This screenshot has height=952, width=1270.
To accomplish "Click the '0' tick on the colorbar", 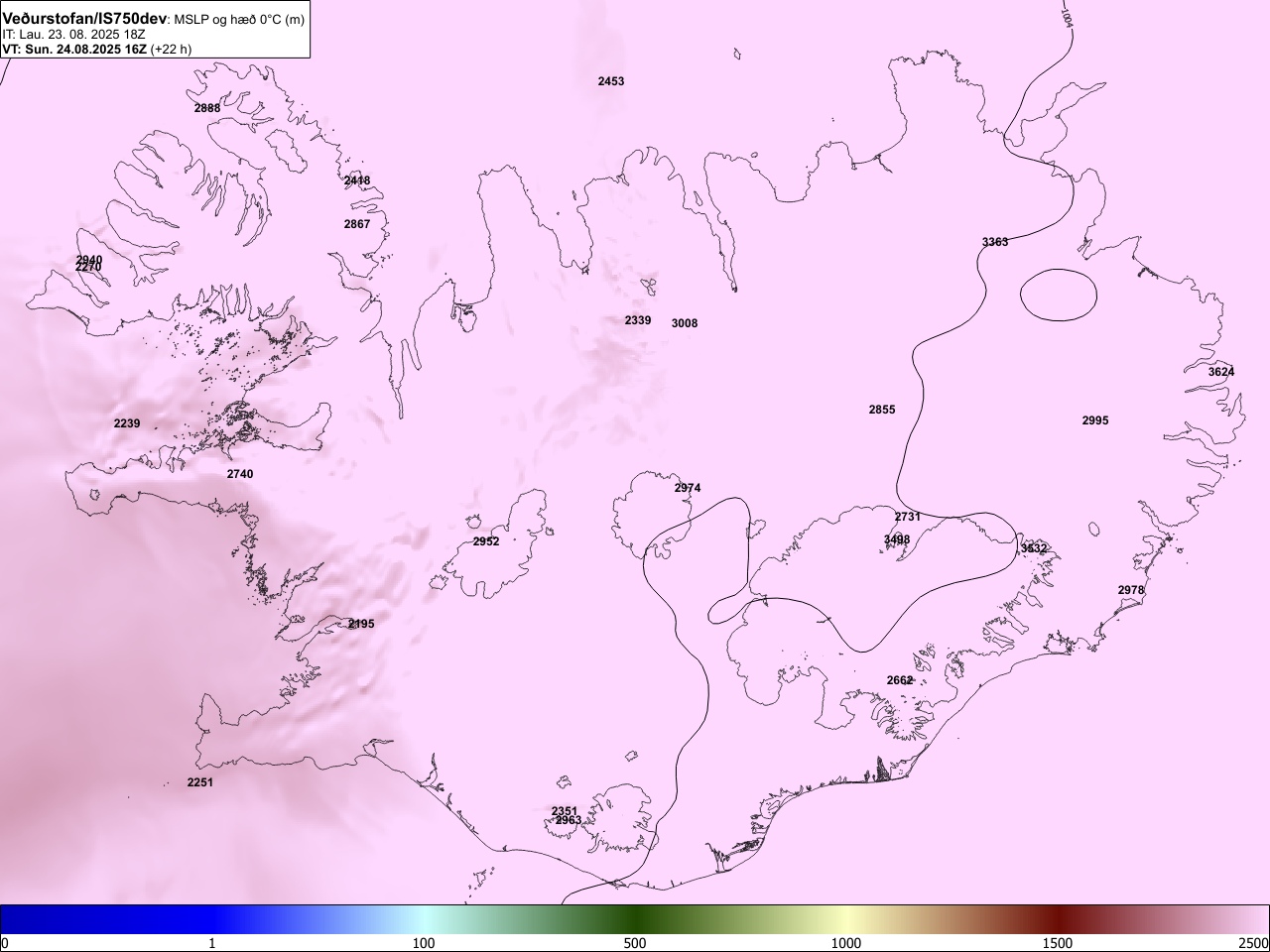I will tap(5, 943).
